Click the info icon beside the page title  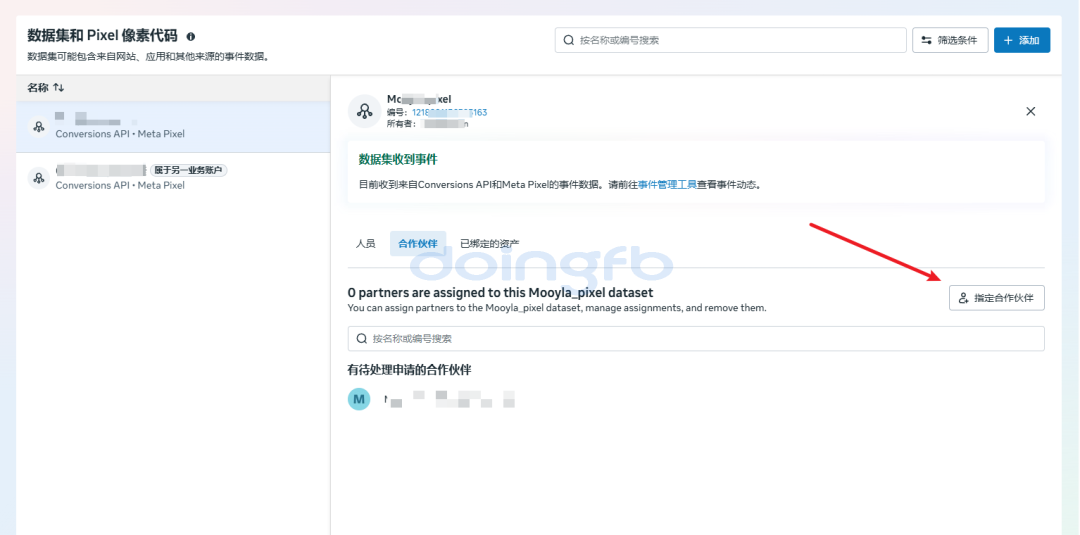[x=191, y=37]
